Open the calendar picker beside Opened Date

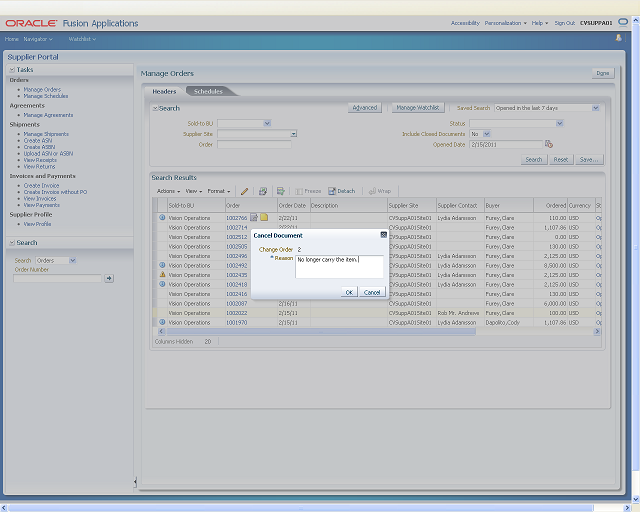tap(549, 144)
